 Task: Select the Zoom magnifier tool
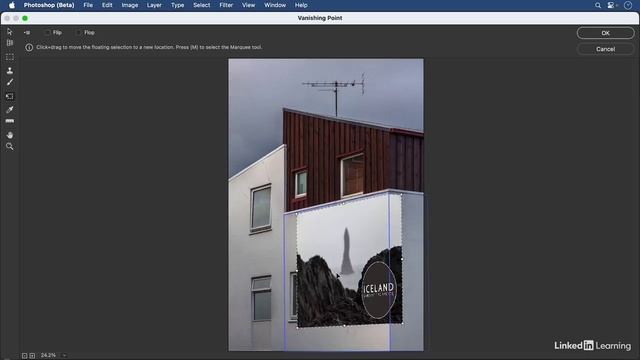[10, 147]
